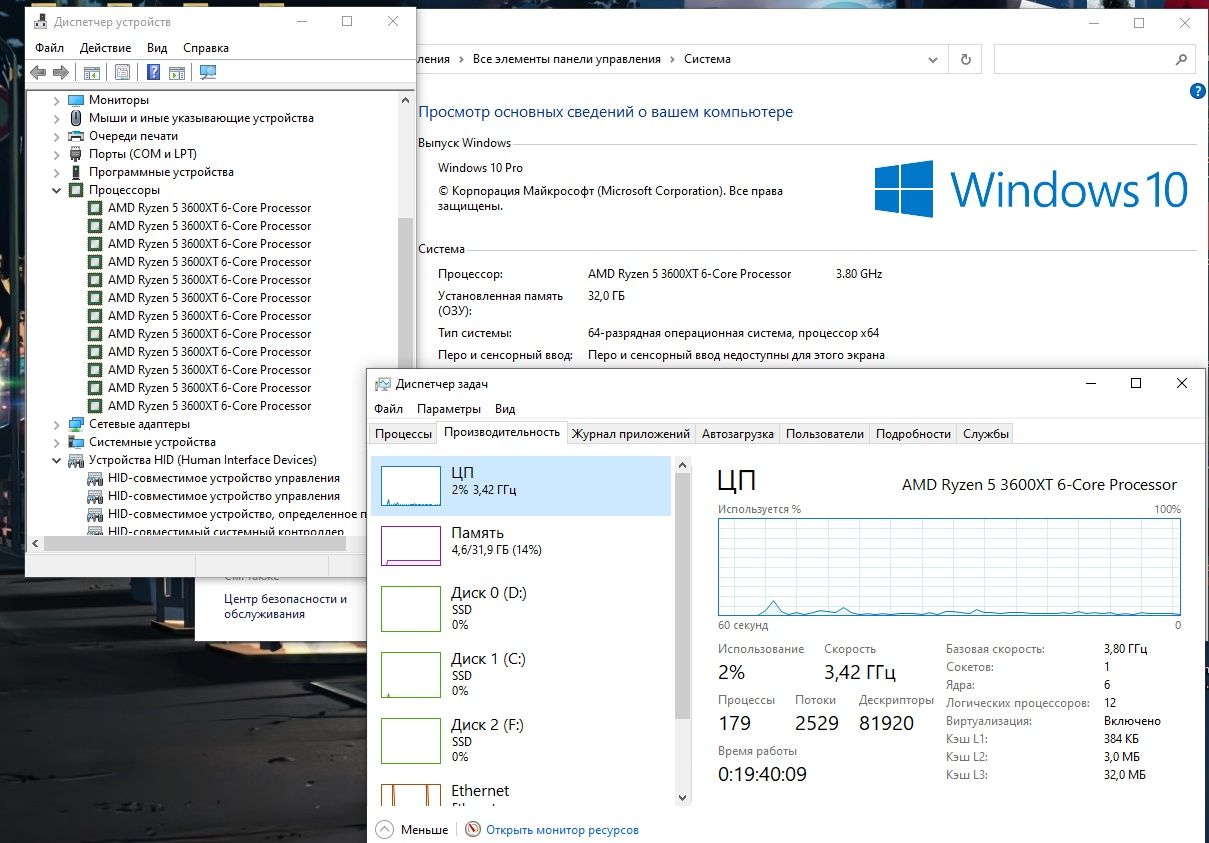Click the icon beside Системные устройства

click(76, 442)
